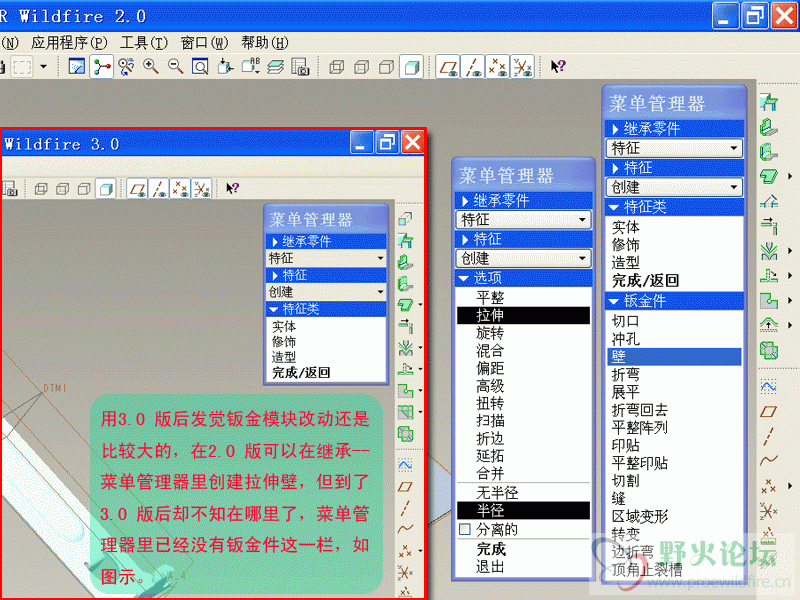
Task: Open the 特征 dropdown in the right menu manager
Action: [x=674, y=148]
